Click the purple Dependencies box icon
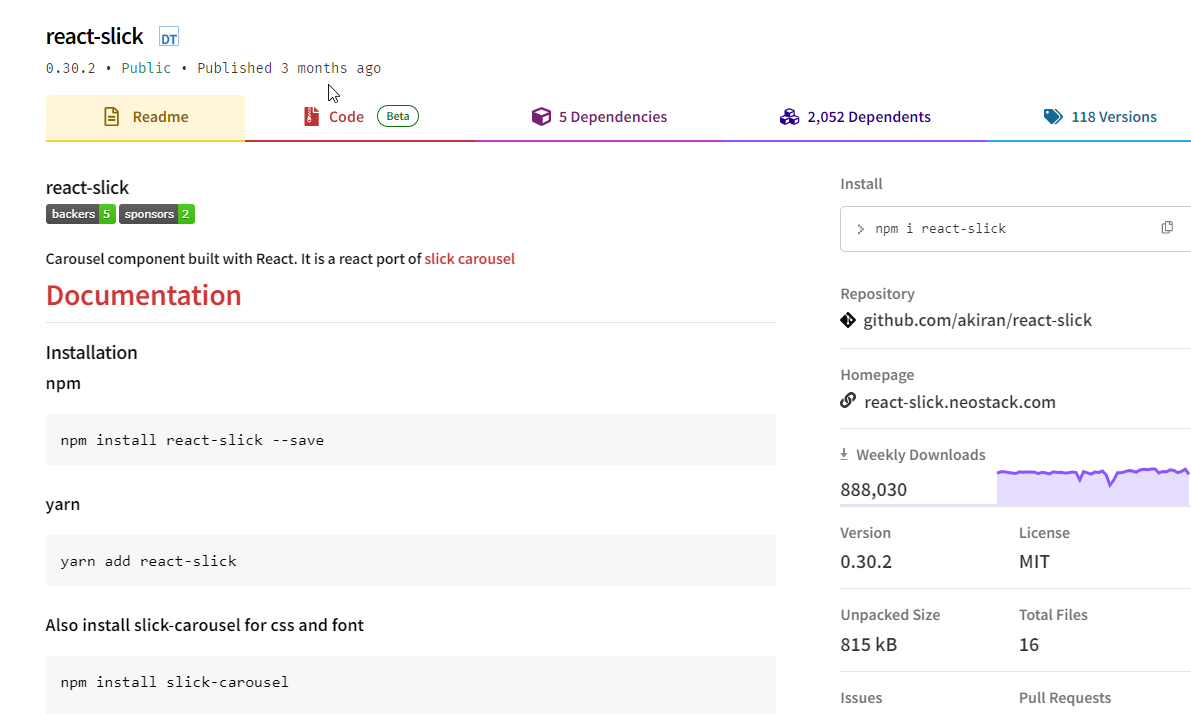1191x714 pixels. coord(541,116)
